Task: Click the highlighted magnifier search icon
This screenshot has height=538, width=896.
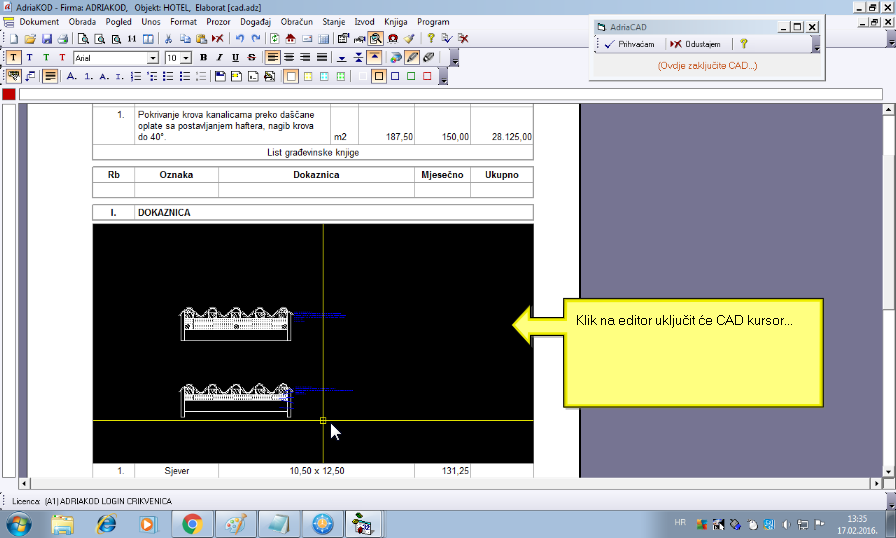Action: (x=375, y=39)
